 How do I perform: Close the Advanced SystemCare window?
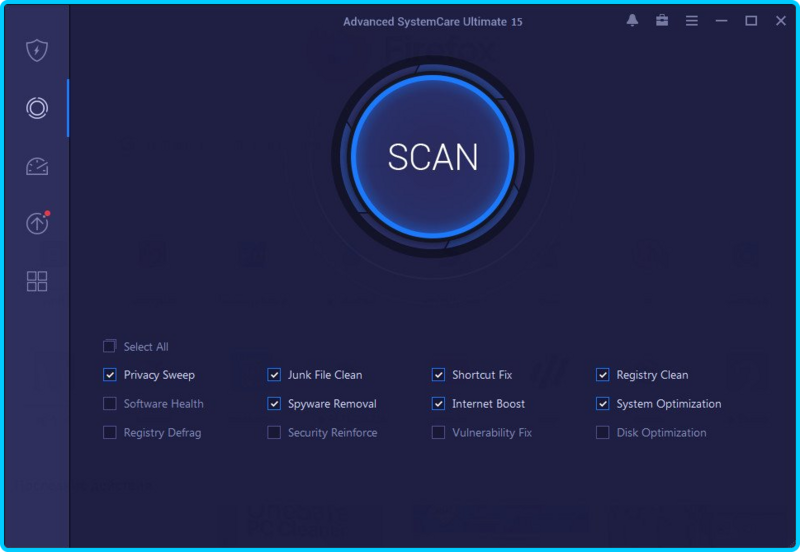click(x=781, y=20)
